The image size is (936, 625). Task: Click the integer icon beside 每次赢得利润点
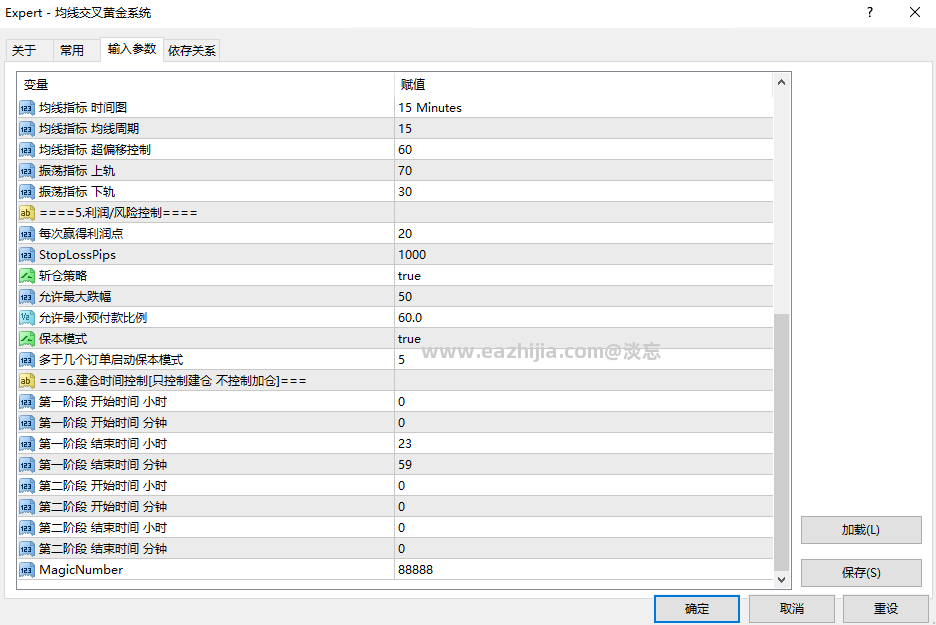coord(26,234)
